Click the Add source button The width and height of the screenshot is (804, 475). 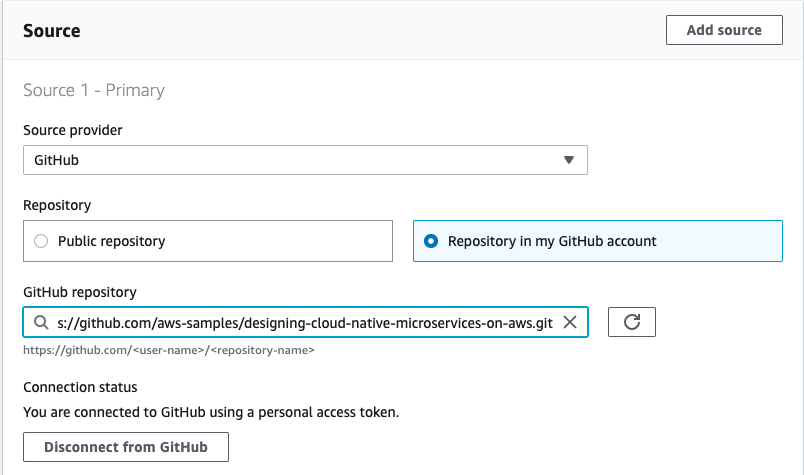(x=724, y=30)
